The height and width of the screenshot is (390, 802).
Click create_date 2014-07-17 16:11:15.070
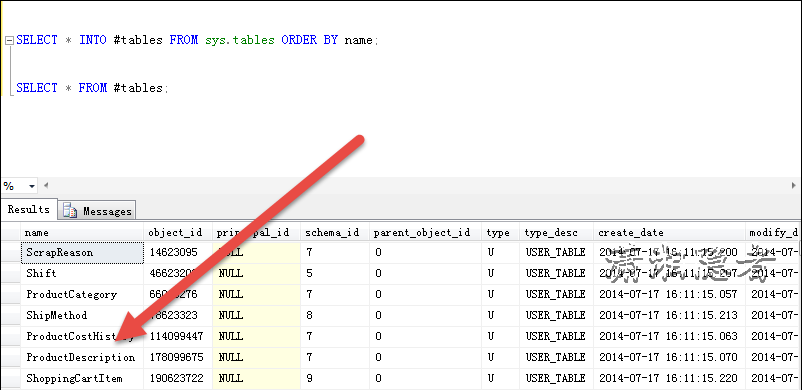coord(670,357)
